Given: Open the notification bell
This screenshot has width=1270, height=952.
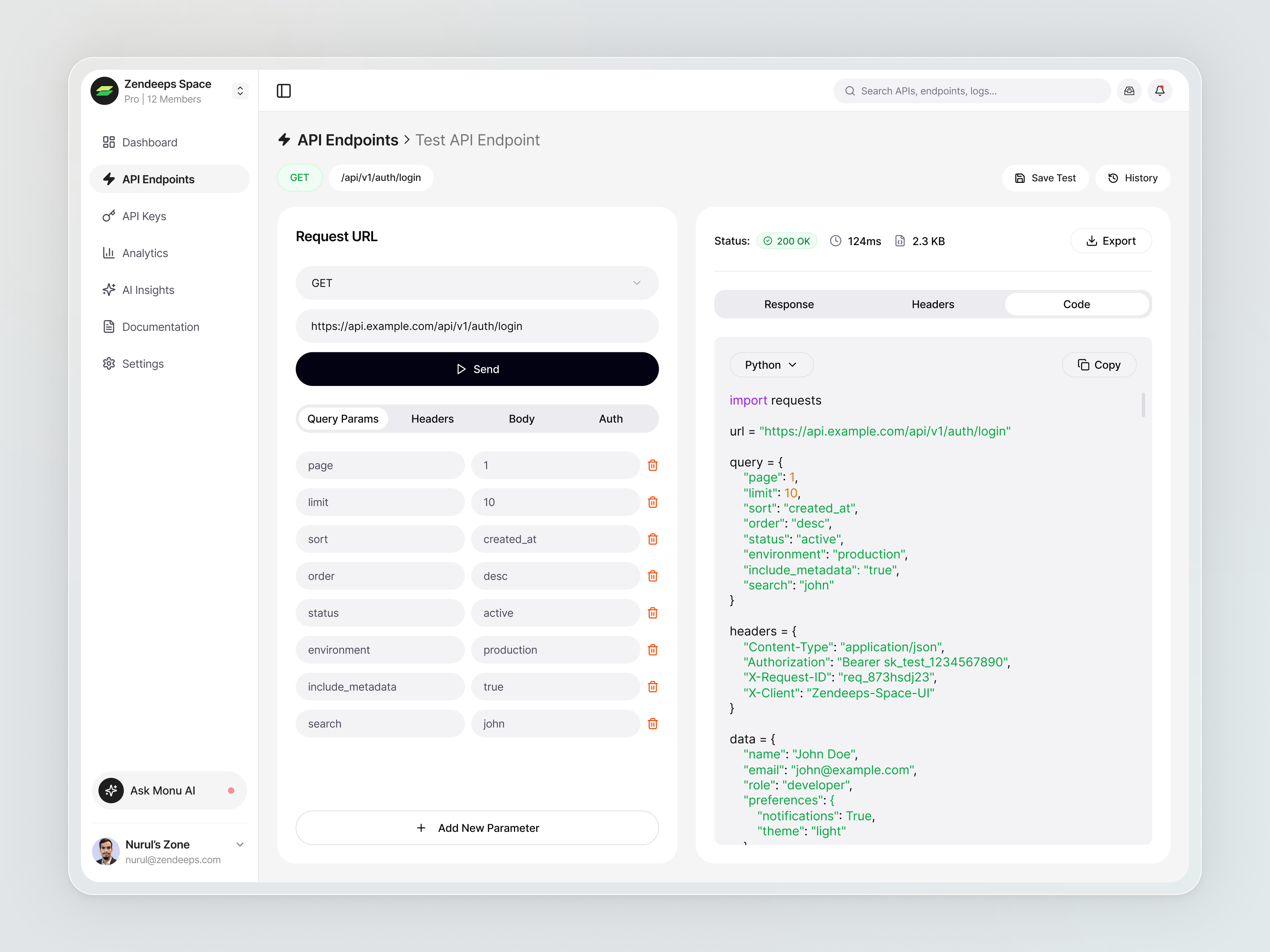Looking at the screenshot, I should pyautogui.click(x=1160, y=91).
